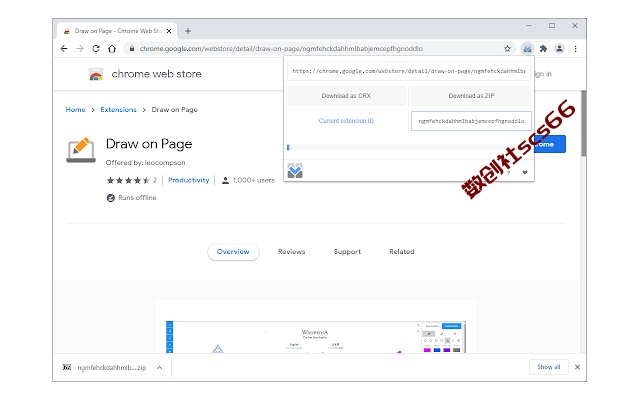This screenshot has width=640, height=400.
Task: Switch to the Reviews tab
Action: (291, 252)
